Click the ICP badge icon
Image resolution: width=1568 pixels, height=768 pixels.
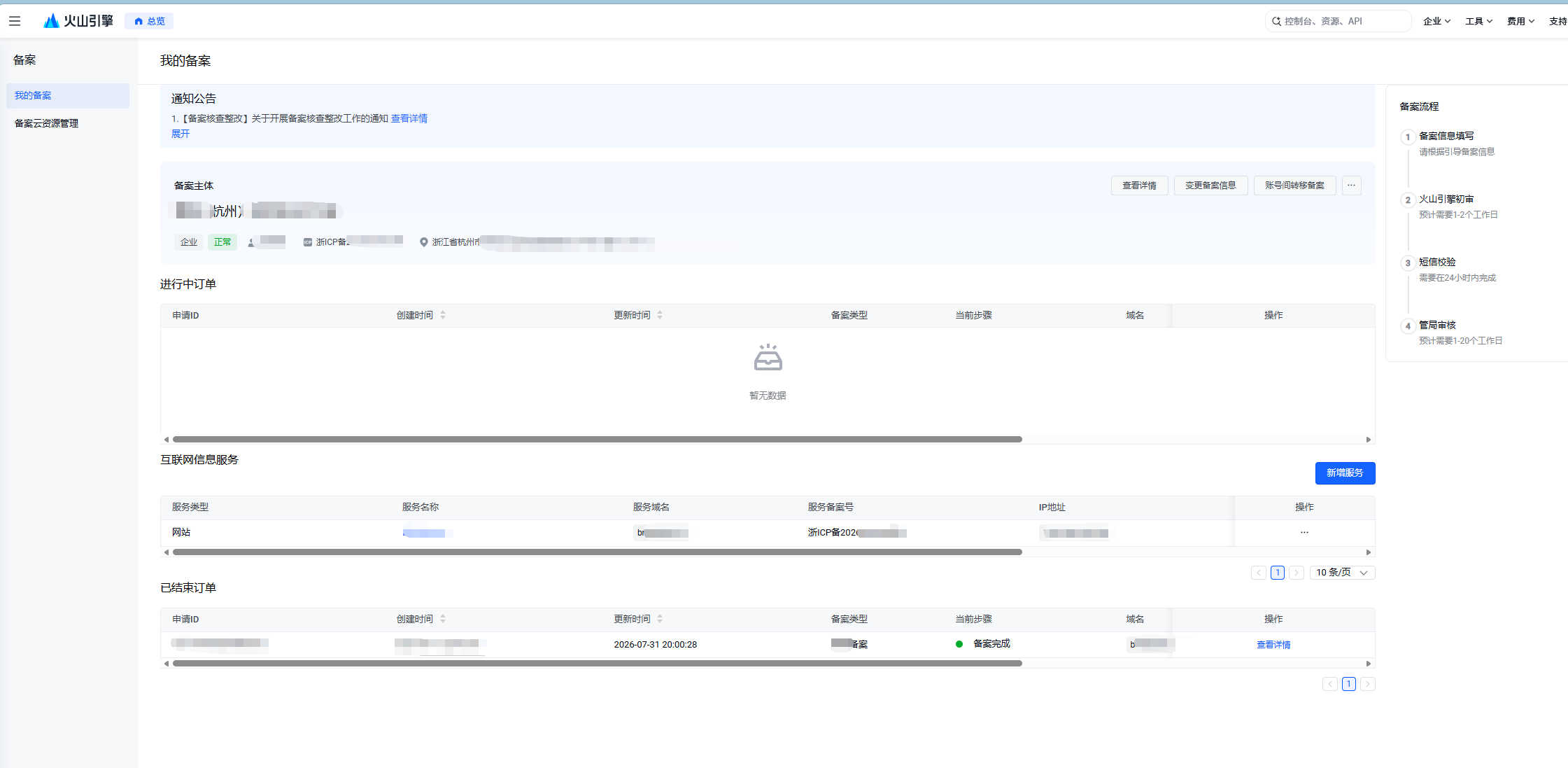coord(307,242)
